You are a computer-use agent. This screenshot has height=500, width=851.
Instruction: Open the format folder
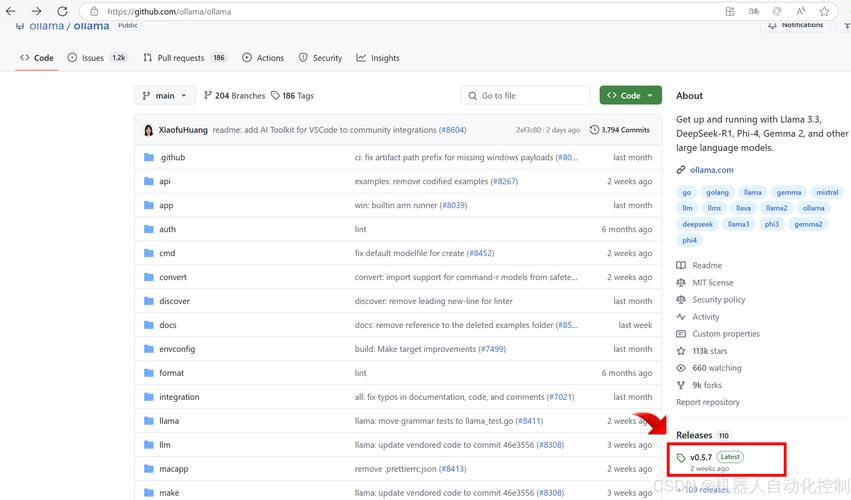click(x=172, y=373)
